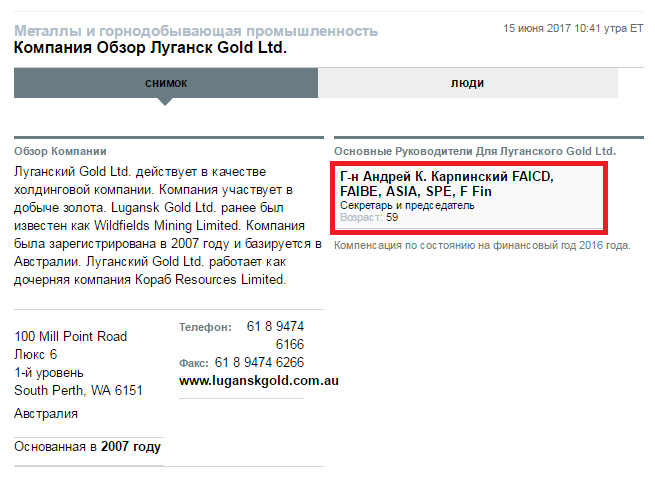
Task: Click the Основные Руководители section heading
Action: click(475, 151)
